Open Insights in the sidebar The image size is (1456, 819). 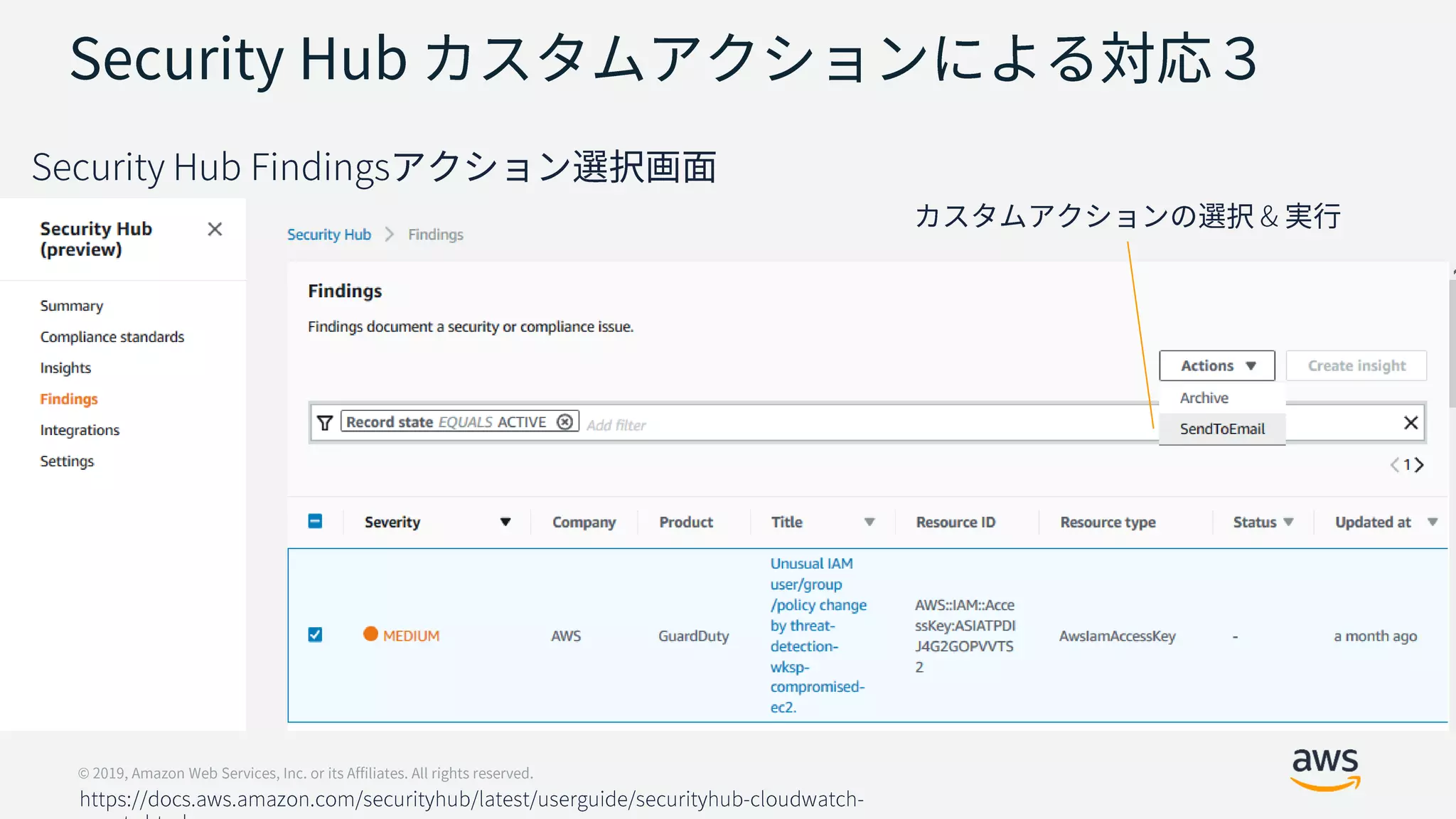coord(65,368)
